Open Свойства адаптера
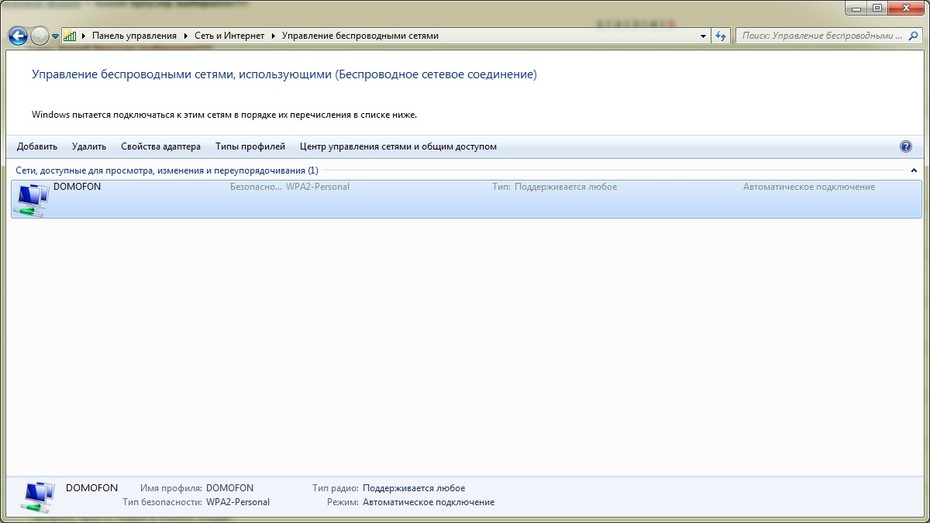 coord(161,146)
